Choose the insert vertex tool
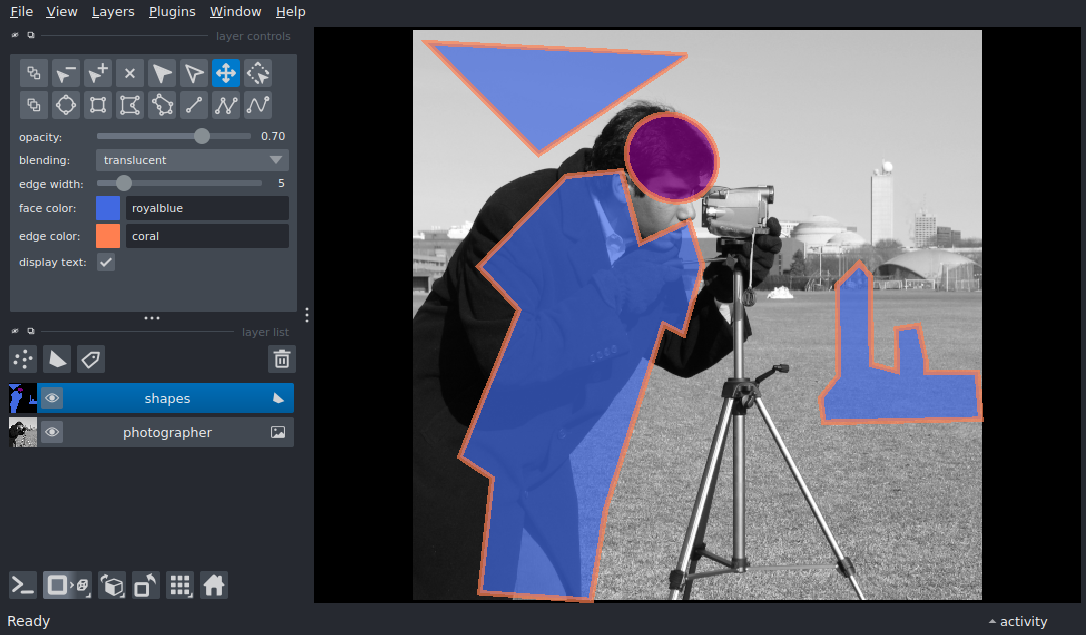Image resolution: width=1086 pixels, height=635 pixels. 98,73
